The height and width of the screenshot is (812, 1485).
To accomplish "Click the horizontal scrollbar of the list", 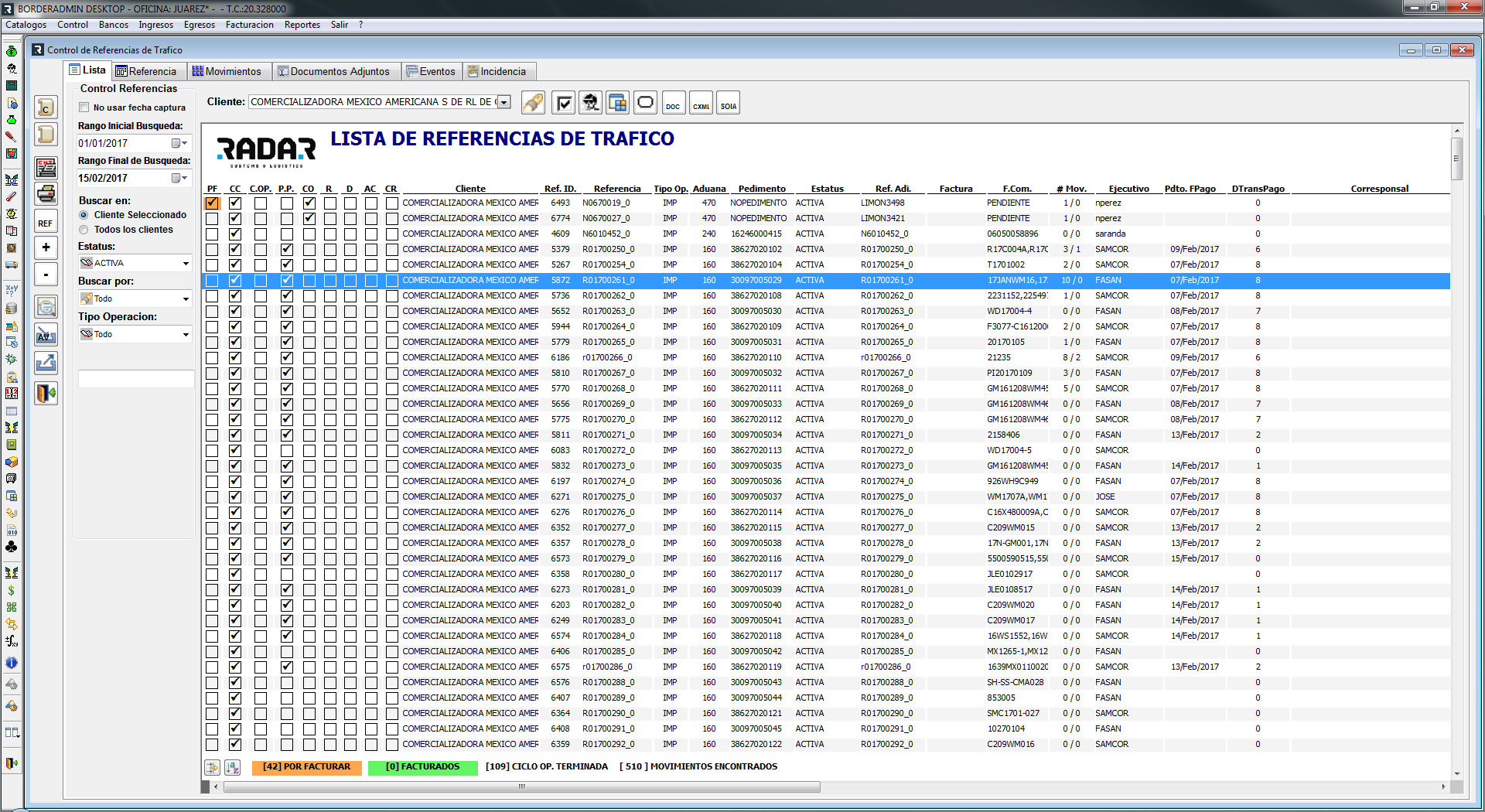I will (522, 786).
